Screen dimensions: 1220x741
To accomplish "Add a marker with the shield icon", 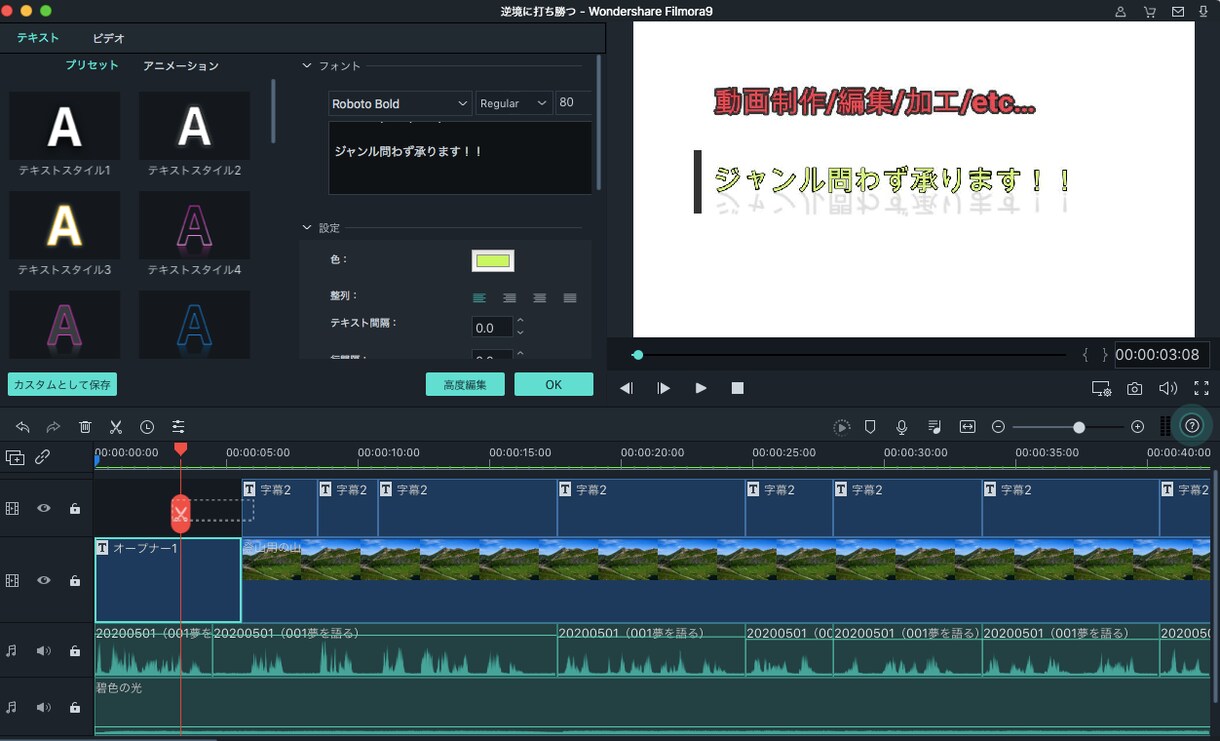I will [870, 427].
